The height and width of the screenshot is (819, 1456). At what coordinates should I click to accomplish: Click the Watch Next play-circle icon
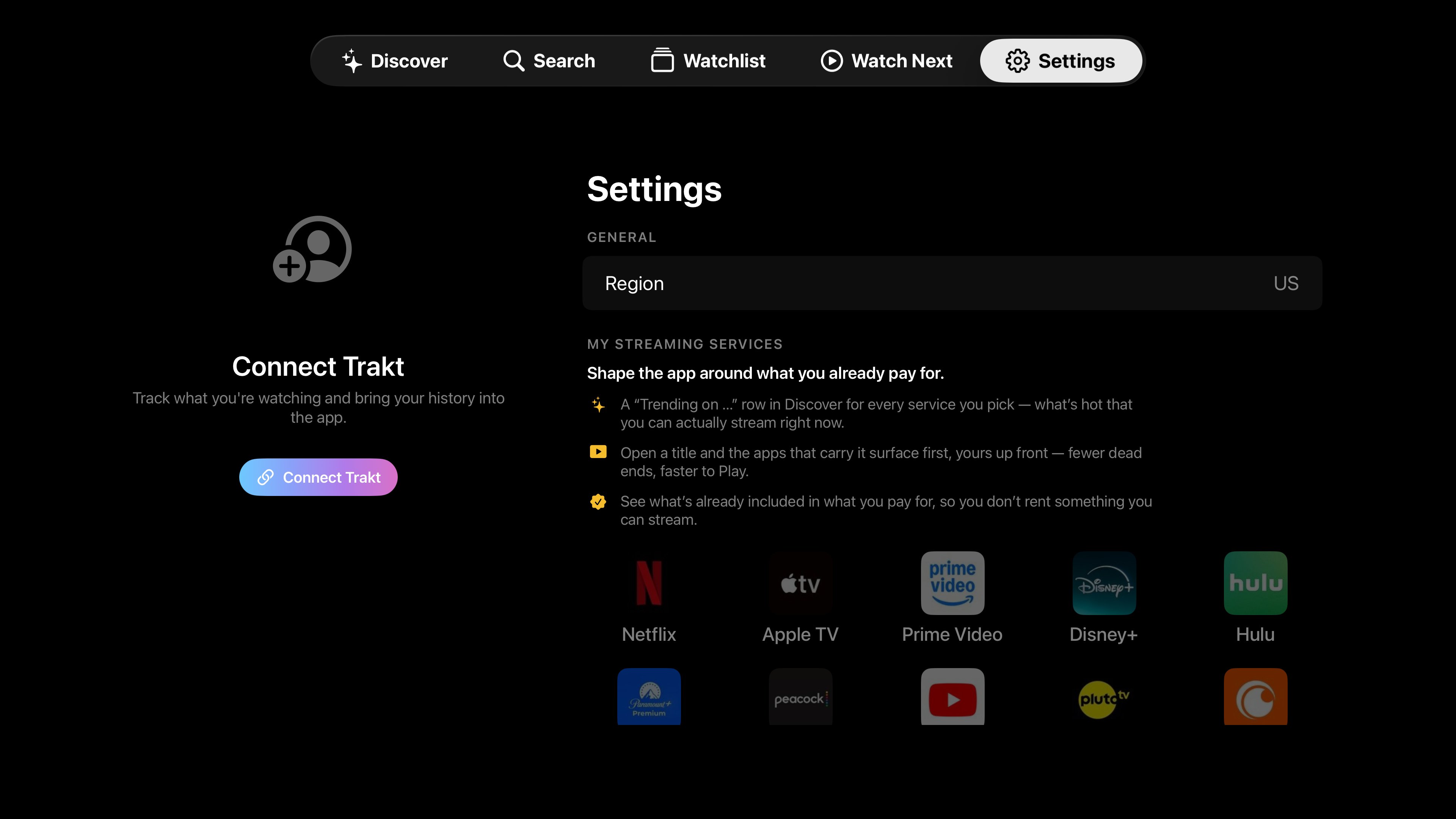(x=832, y=61)
